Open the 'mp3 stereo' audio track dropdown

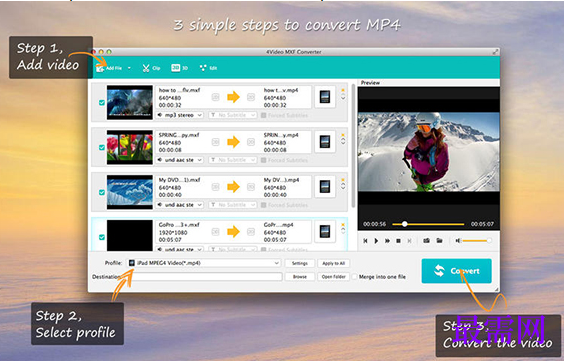[x=180, y=115]
